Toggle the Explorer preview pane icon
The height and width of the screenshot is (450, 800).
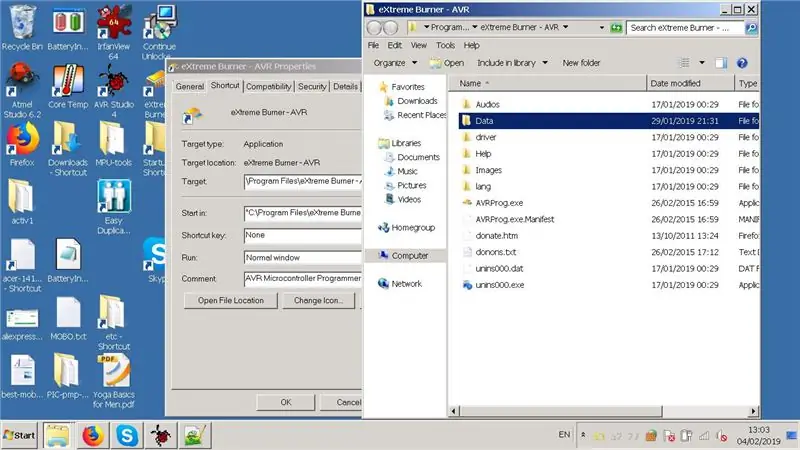point(720,63)
